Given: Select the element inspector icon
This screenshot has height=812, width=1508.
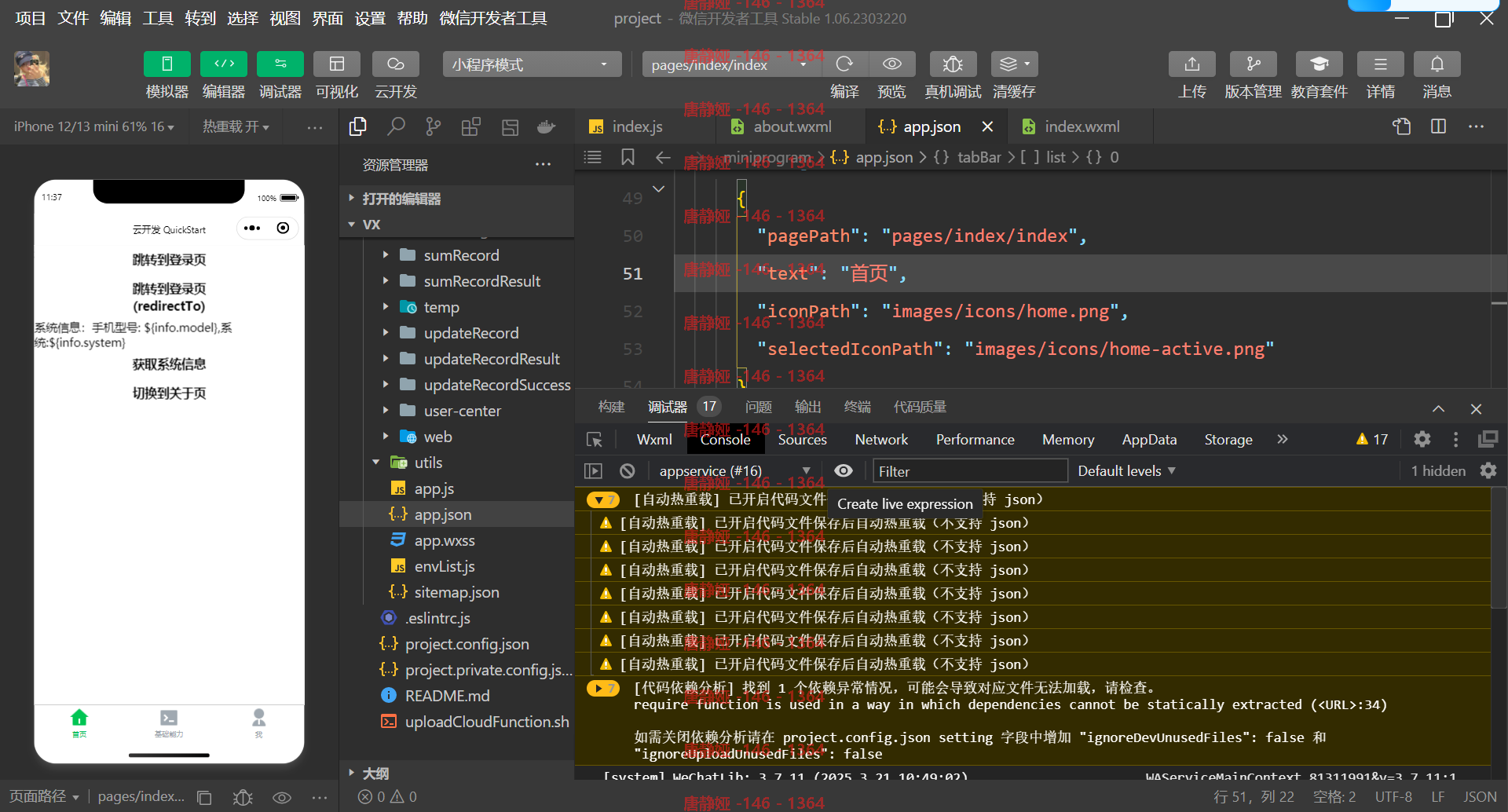Looking at the screenshot, I should [x=595, y=440].
